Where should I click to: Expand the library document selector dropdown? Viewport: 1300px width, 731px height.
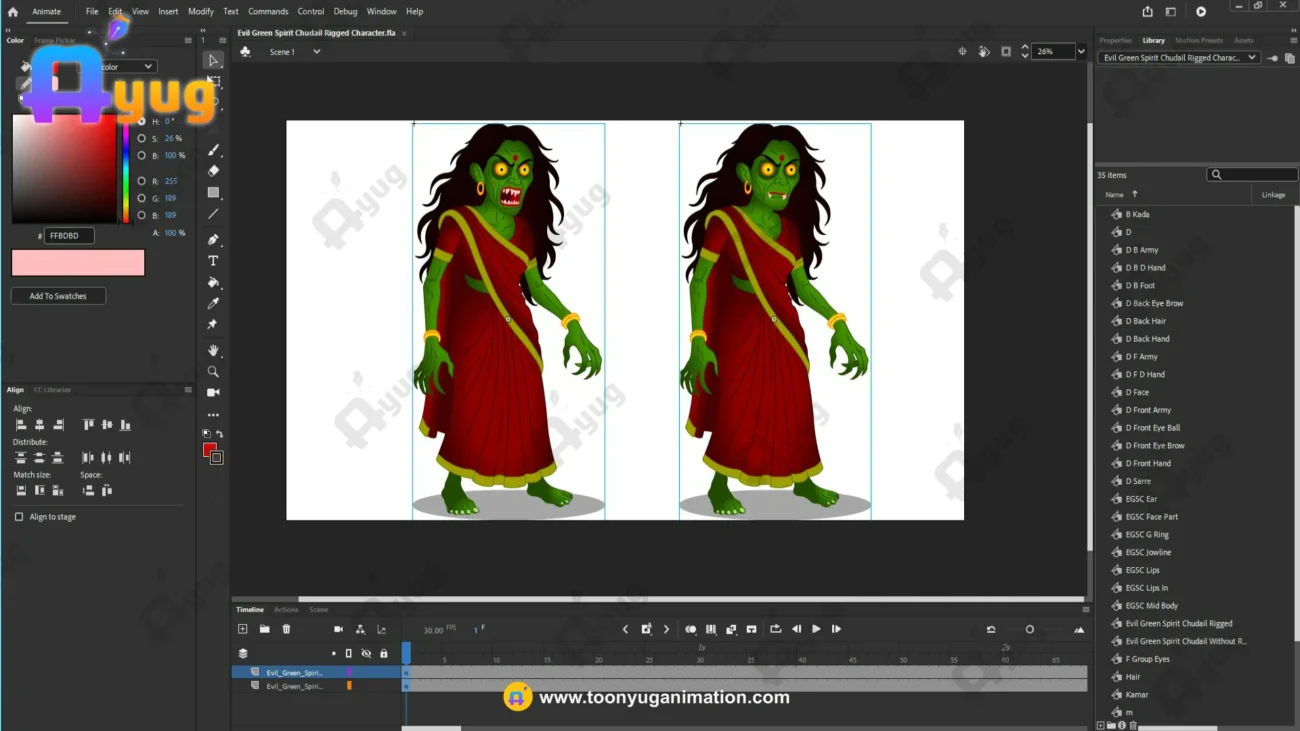click(1251, 58)
